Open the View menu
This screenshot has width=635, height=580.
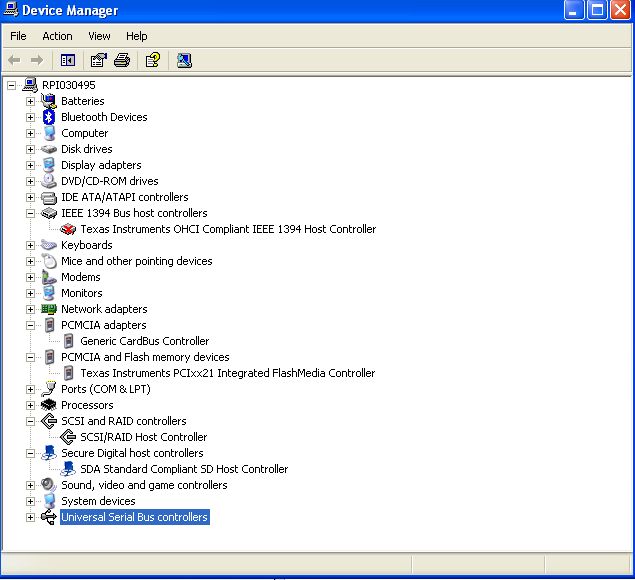coord(99,36)
